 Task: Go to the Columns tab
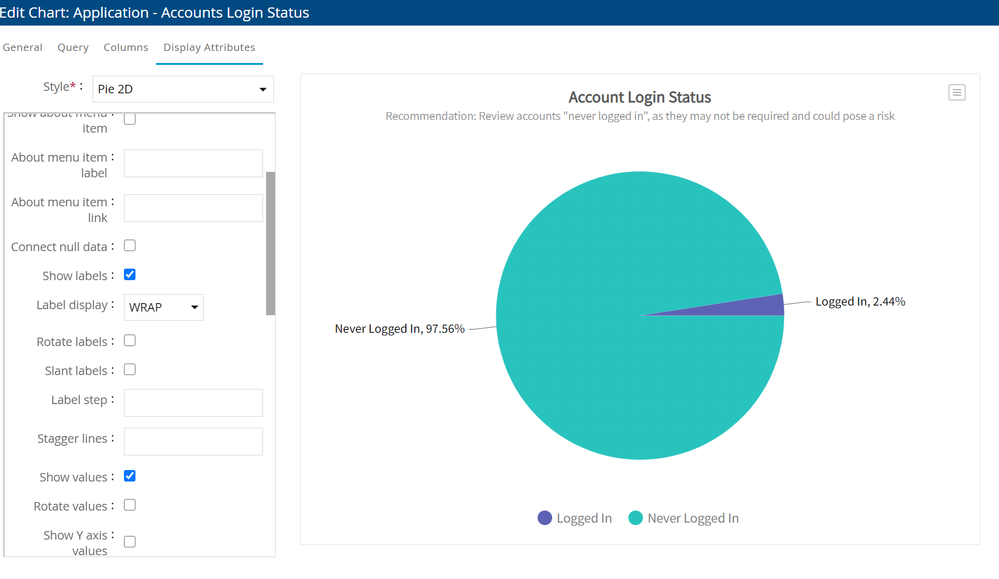126,47
